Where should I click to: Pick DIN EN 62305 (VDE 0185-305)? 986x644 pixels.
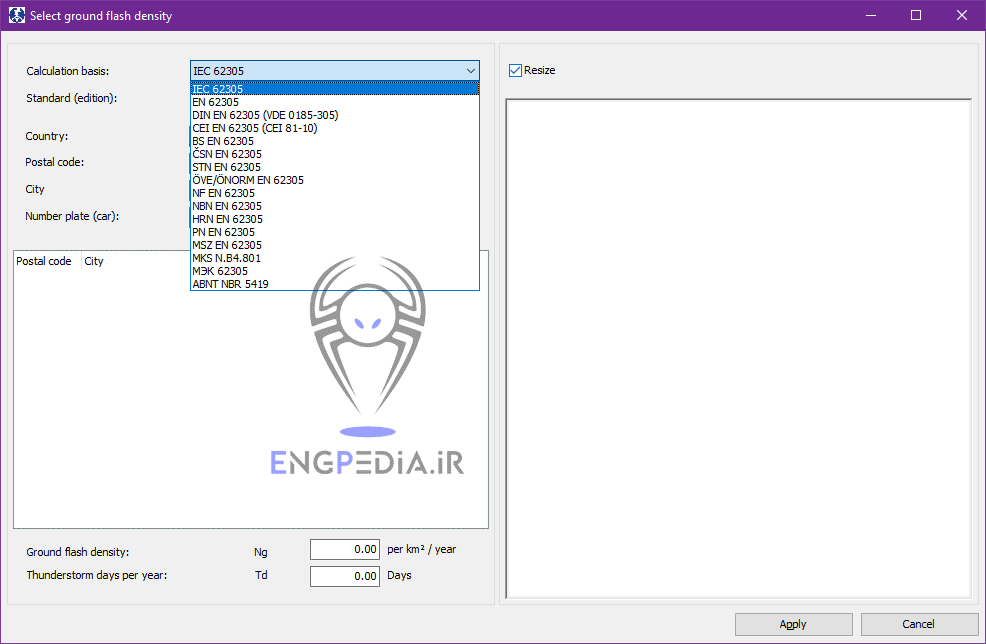335,115
